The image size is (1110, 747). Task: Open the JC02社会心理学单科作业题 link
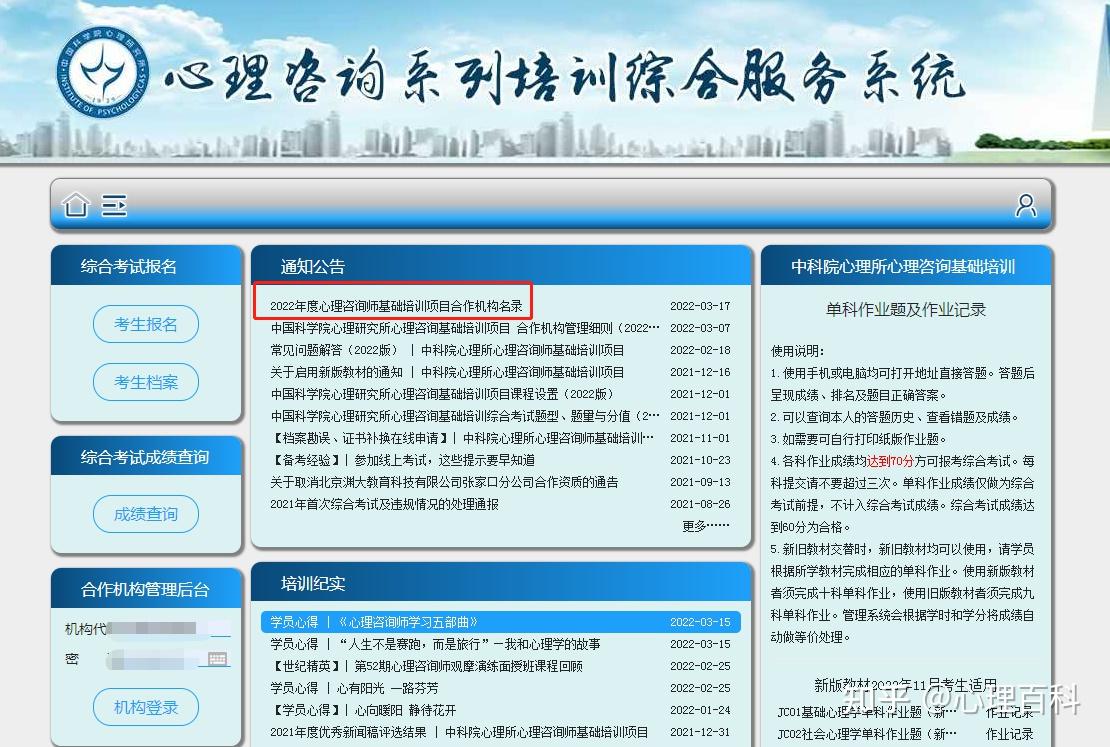pyautogui.click(x=866, y=734)
